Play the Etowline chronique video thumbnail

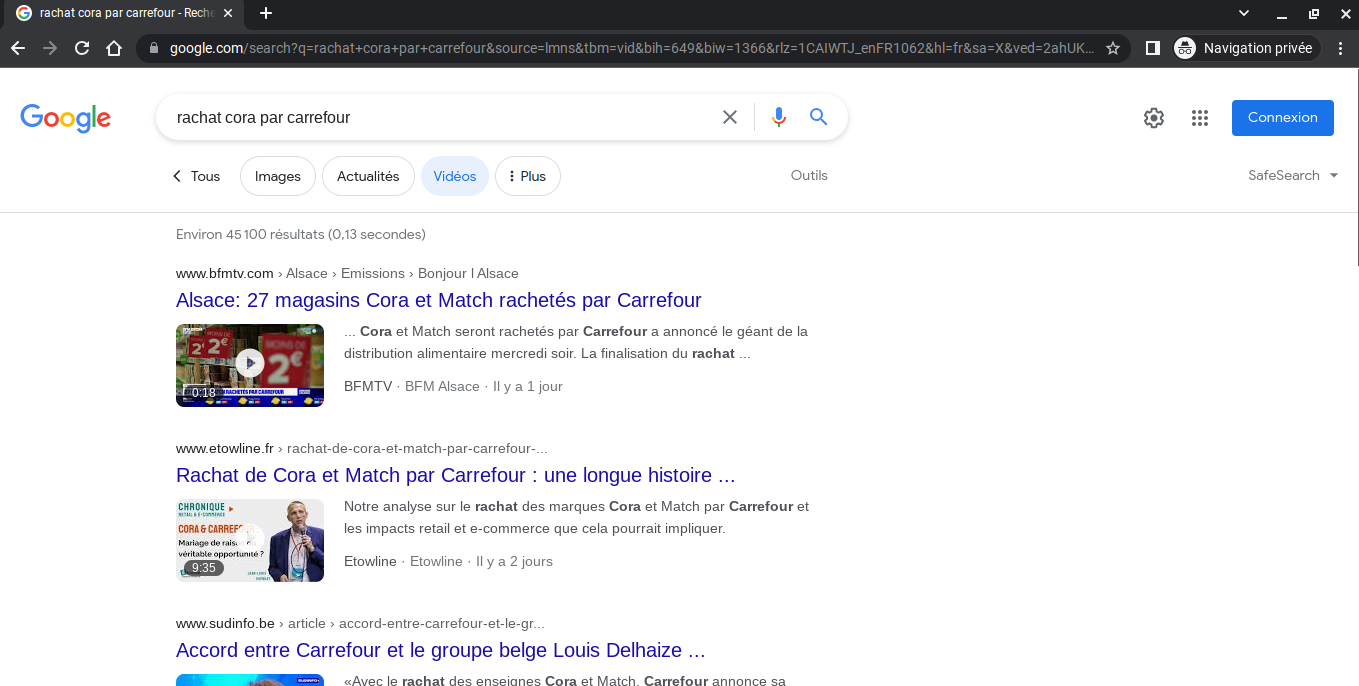[250, 540]
